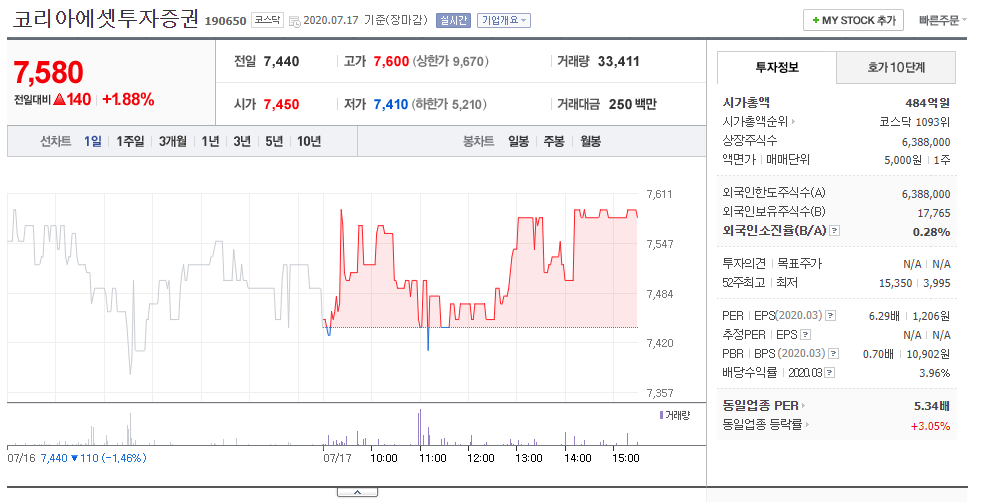Click the current price 7,580
981x502 pixels.
[x=49, y=73]
